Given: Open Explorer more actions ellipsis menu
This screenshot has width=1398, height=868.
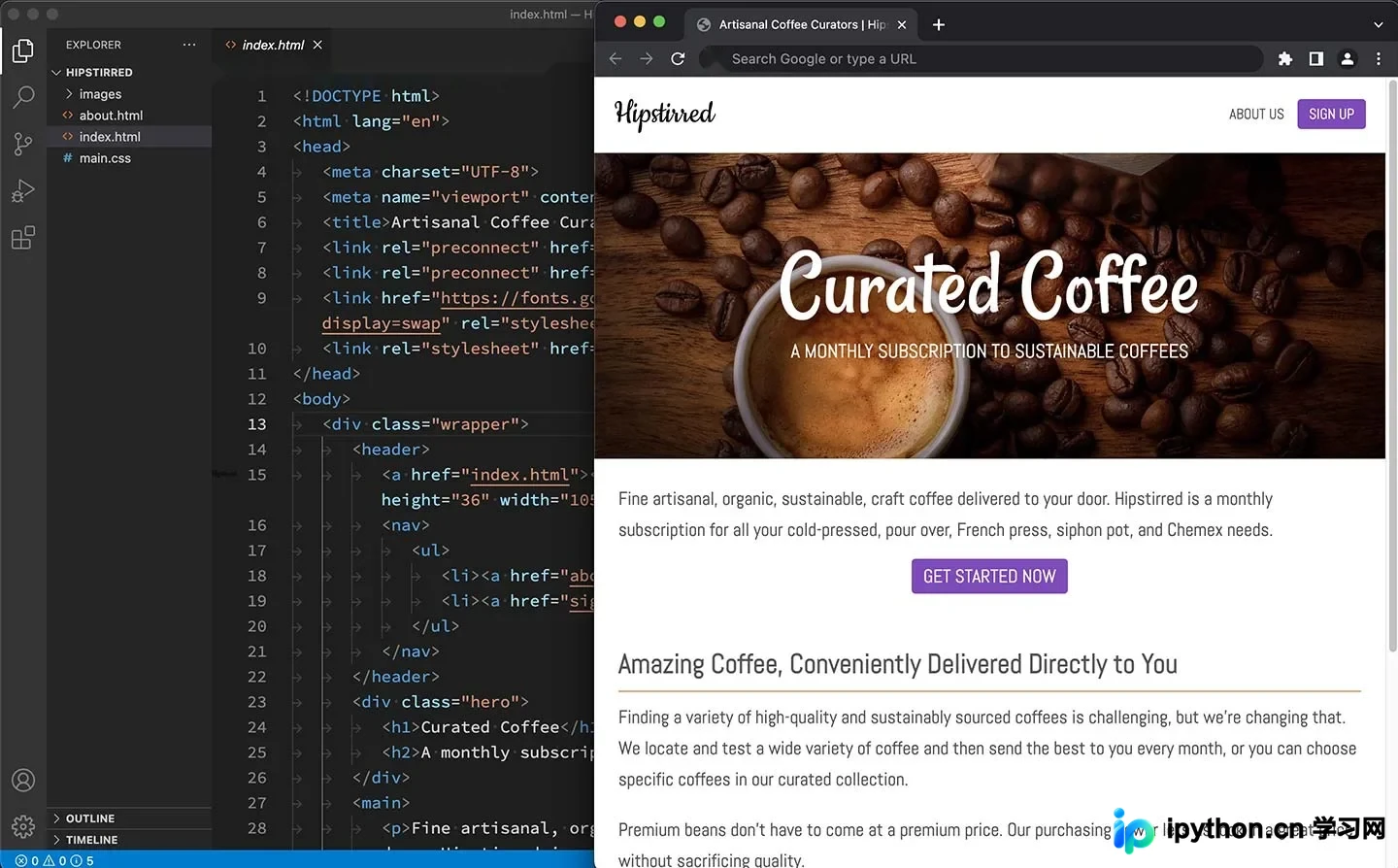Looking at the screenshot, I should [x=189, y=45].
